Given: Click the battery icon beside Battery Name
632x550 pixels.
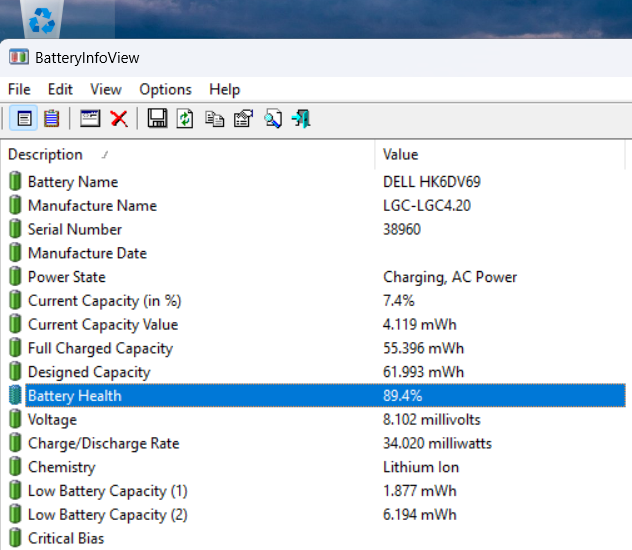Looking at the screenshot, I should [x=15, y=181].
